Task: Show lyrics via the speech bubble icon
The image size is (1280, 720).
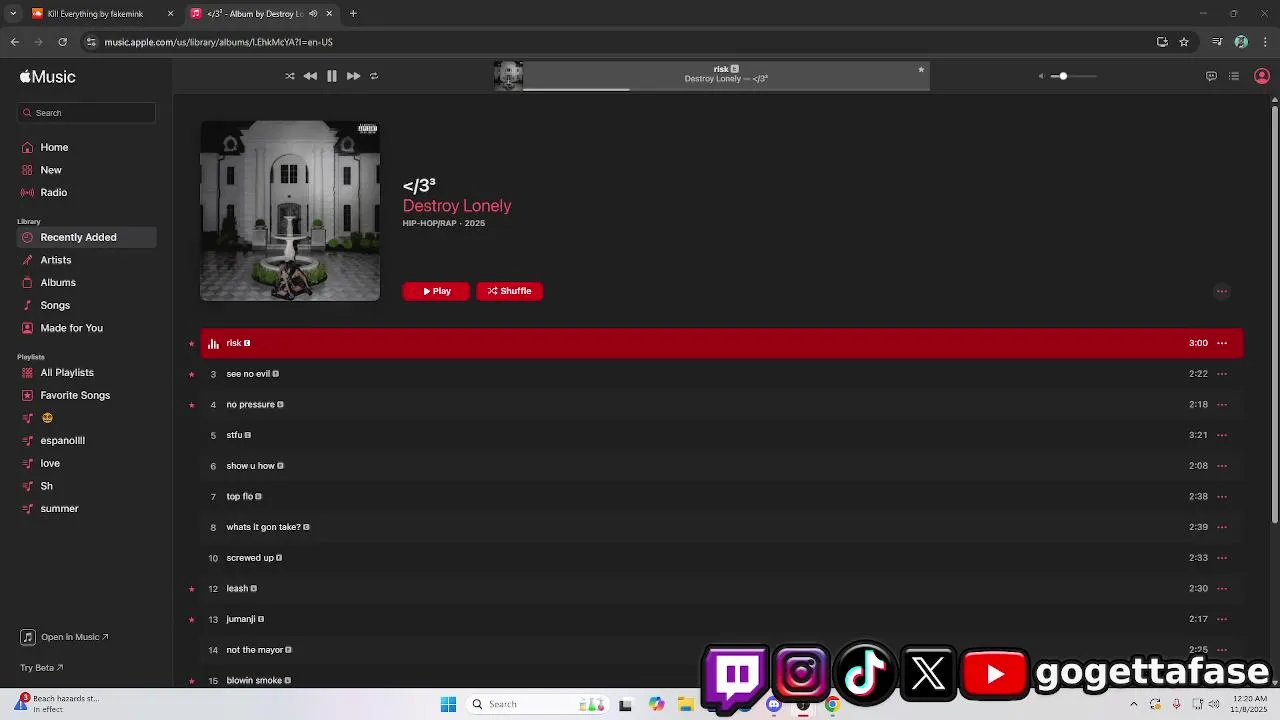Action: [x=1211, y=76]
